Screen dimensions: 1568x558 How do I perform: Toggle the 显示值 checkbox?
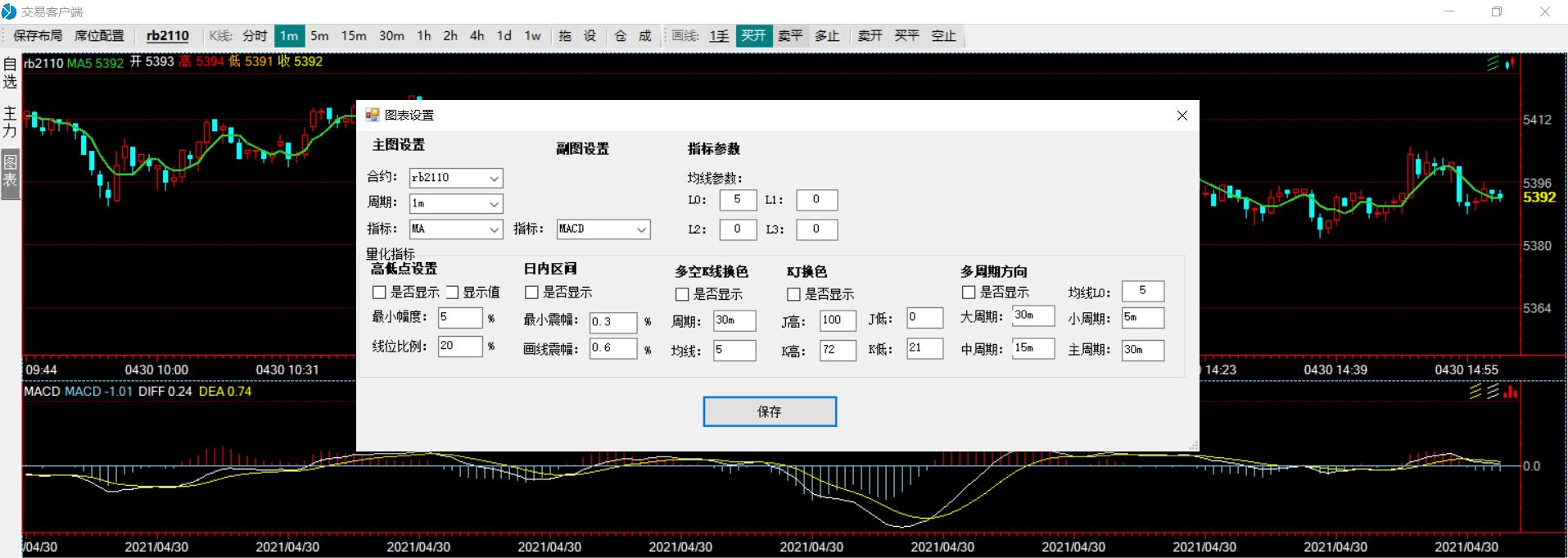tap(452, 292)
